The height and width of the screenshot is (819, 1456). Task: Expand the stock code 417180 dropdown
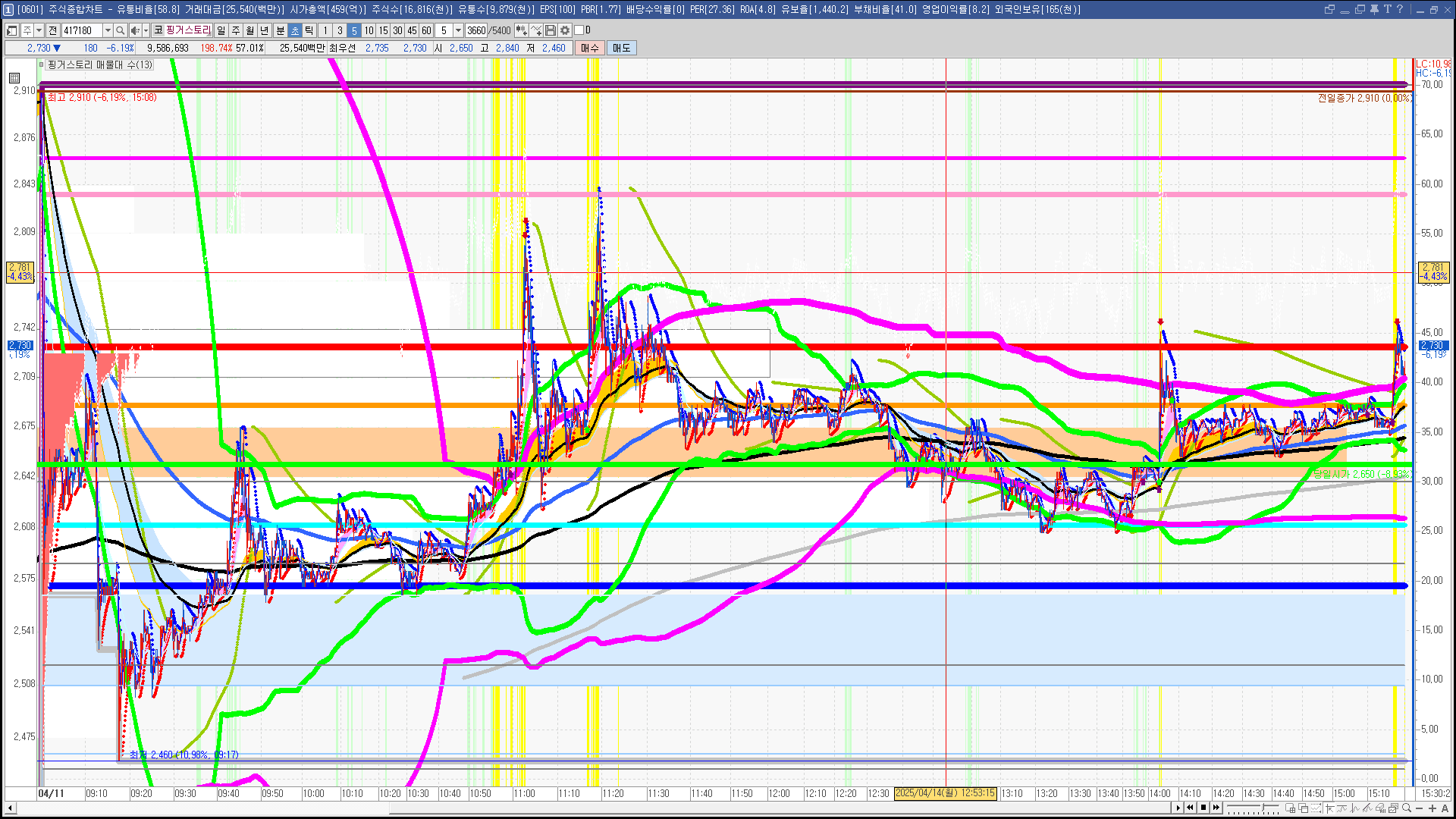(x=108, y=30)
